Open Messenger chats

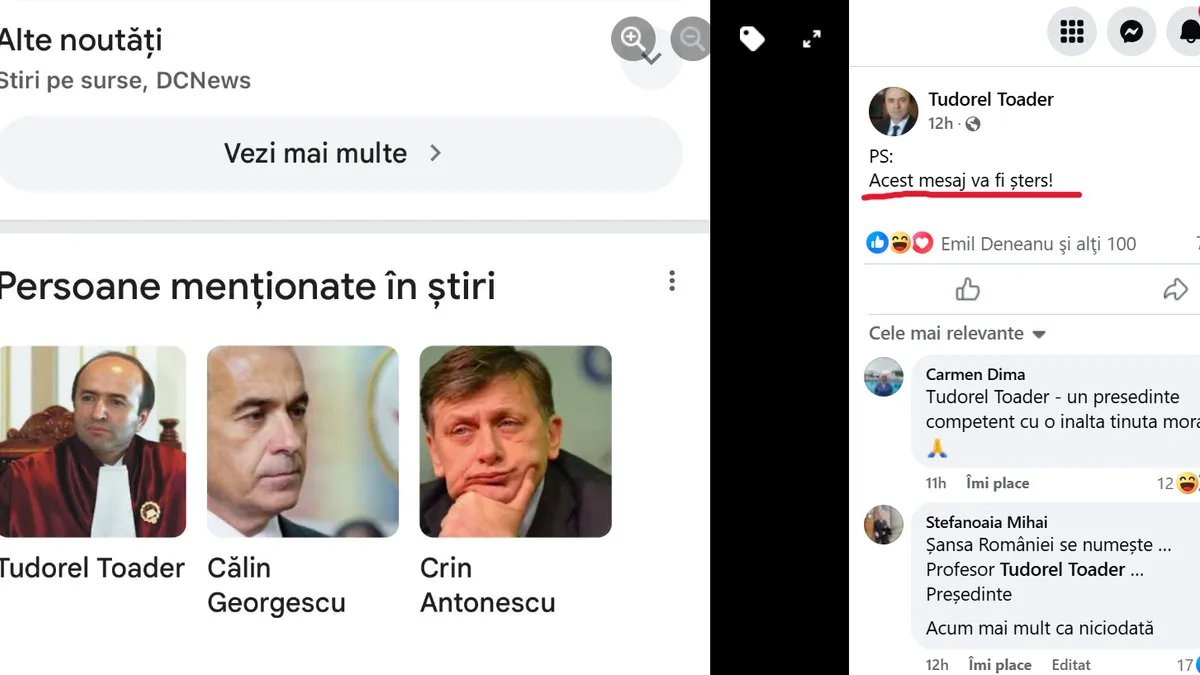pos(1131,32)
